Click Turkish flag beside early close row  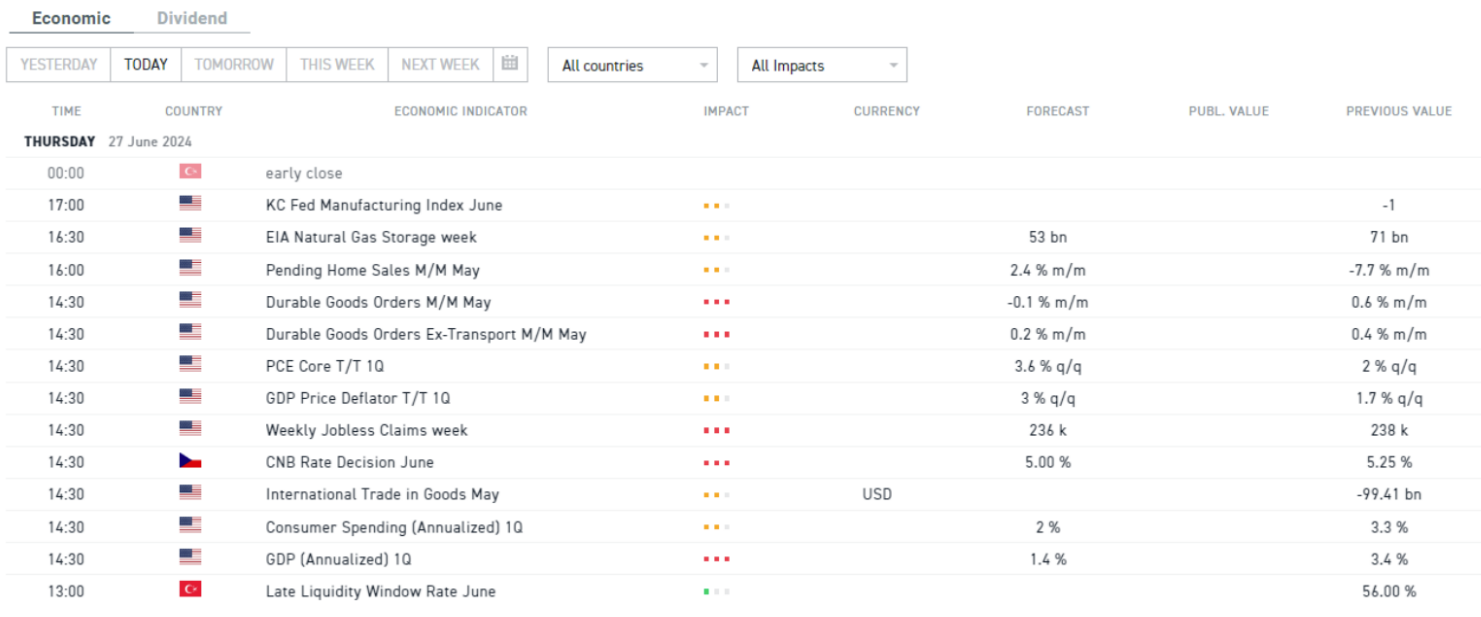tap(190, 172)
